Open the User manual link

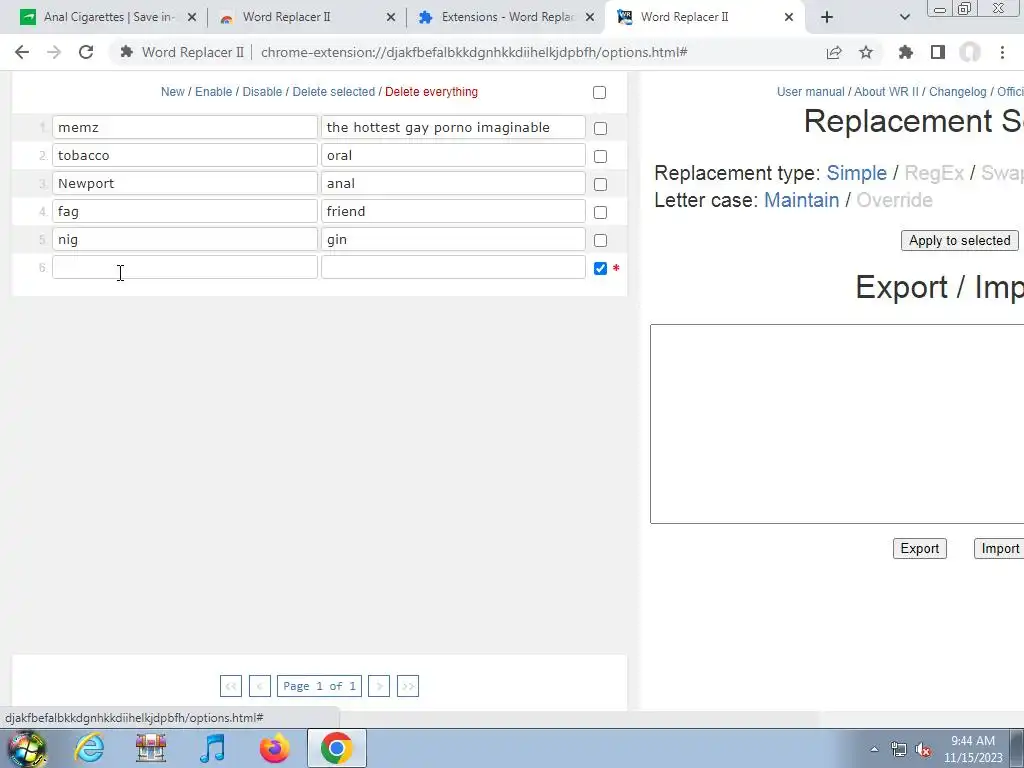tap(810, 92)
